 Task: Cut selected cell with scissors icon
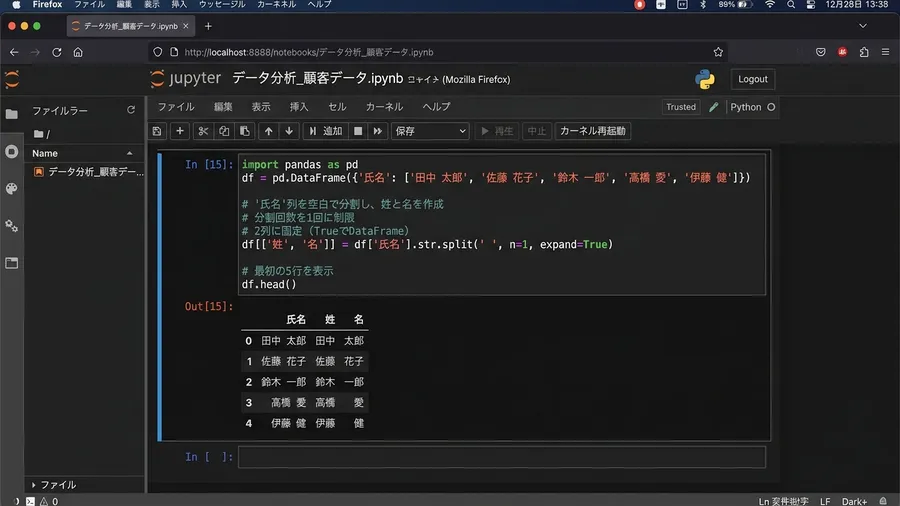pyautogui.click(x=203, y=131)
